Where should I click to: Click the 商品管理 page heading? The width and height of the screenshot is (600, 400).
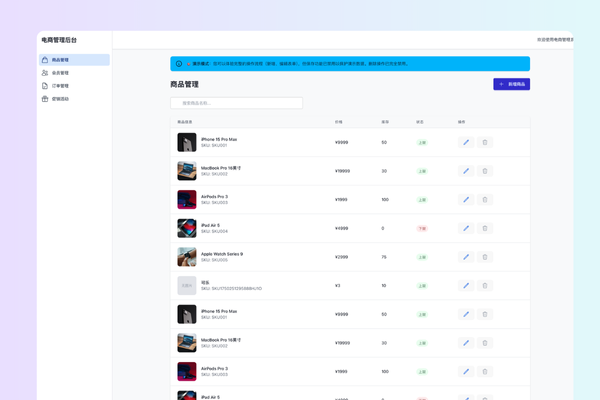click(184, 84)
